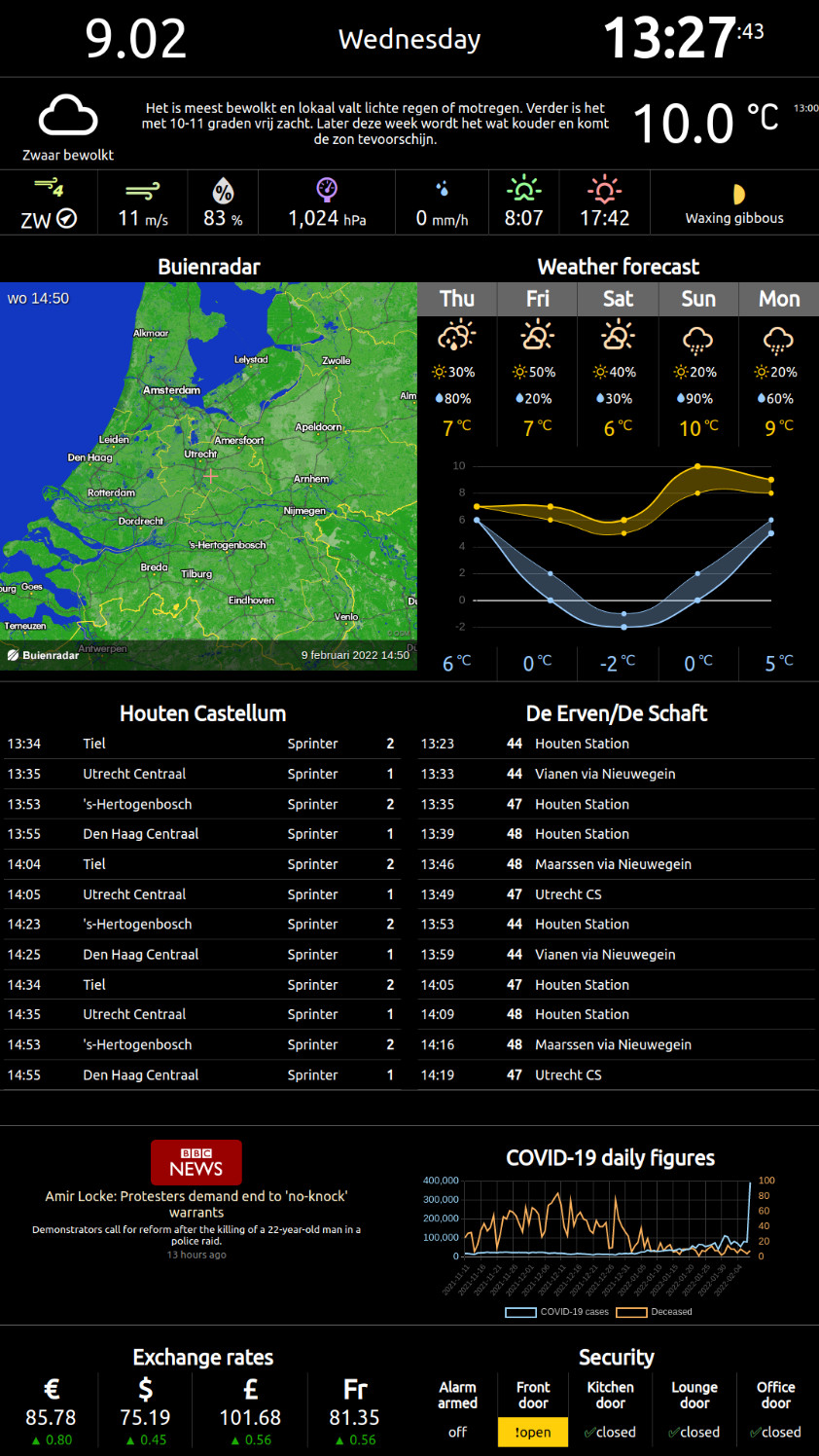Click the Swiss Franc Fr symbol
The image size is (819, 1456).
[355, 1389]
